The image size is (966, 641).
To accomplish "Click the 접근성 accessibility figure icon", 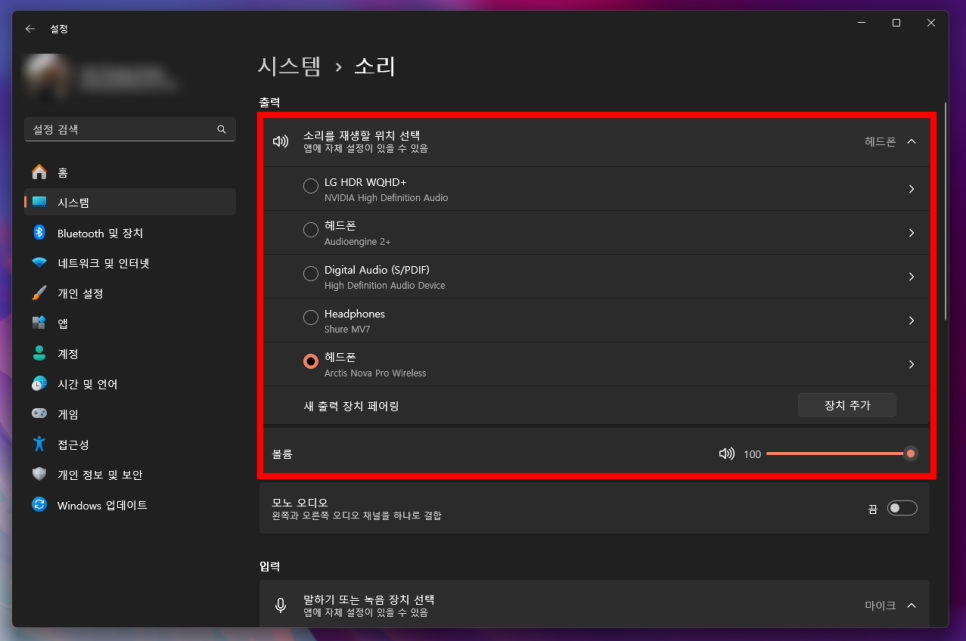I will click(39, 444).
